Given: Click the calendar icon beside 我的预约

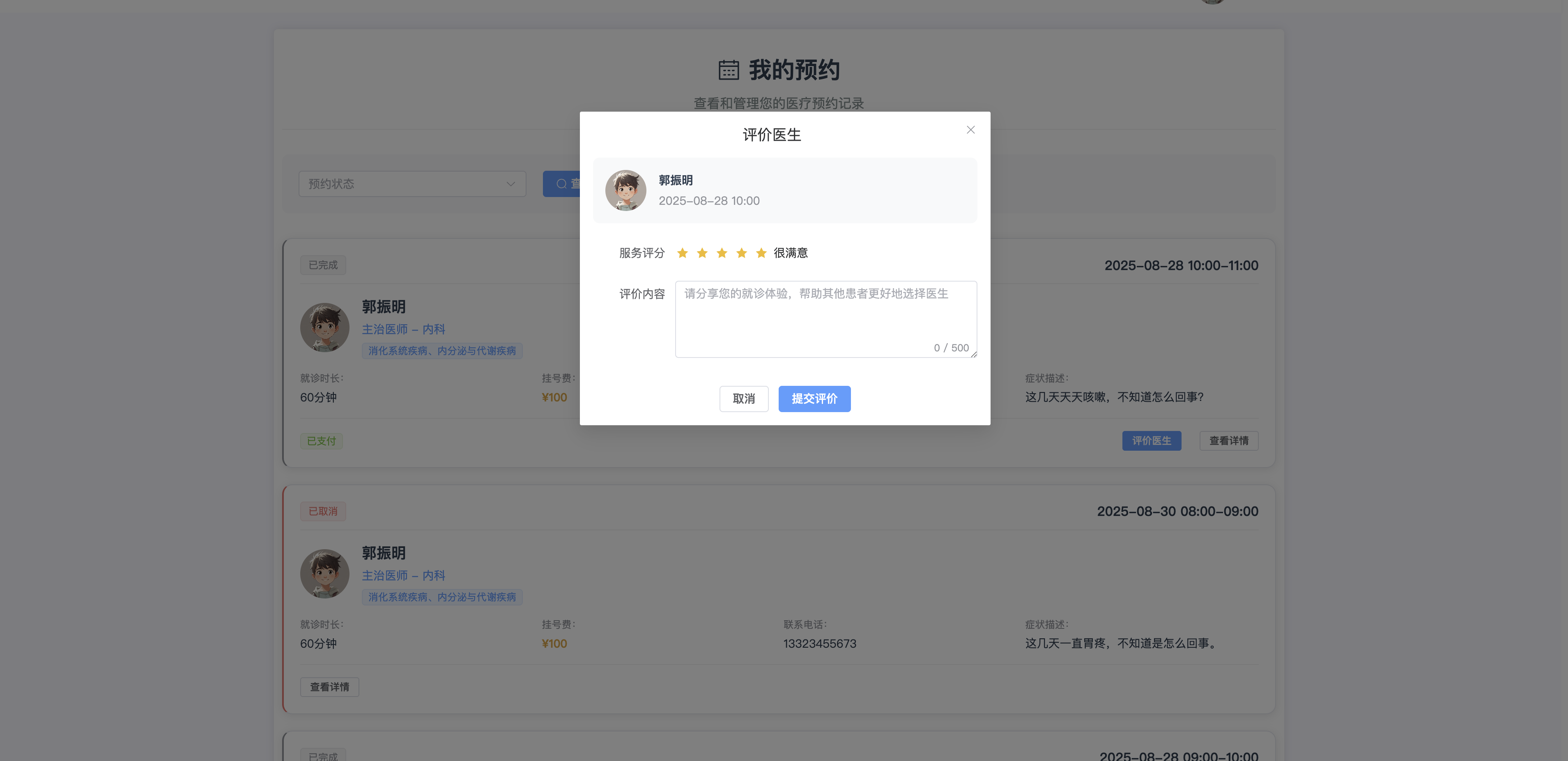Looking at the screenshot, I should coord(728,70).
